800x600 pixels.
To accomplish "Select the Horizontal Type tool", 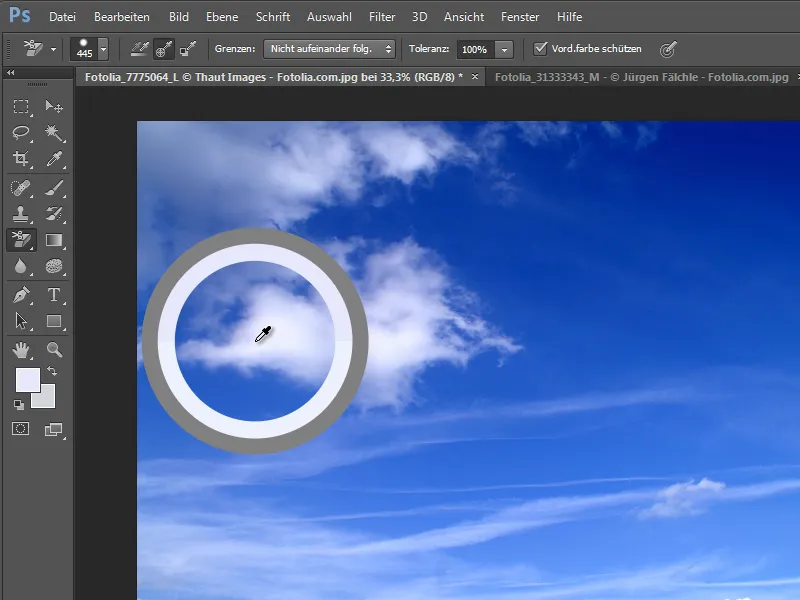I will pos(54,295).
